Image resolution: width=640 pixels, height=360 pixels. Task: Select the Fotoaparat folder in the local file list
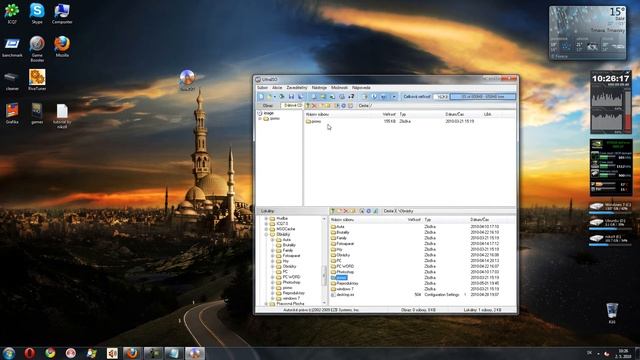click(342, 244)
